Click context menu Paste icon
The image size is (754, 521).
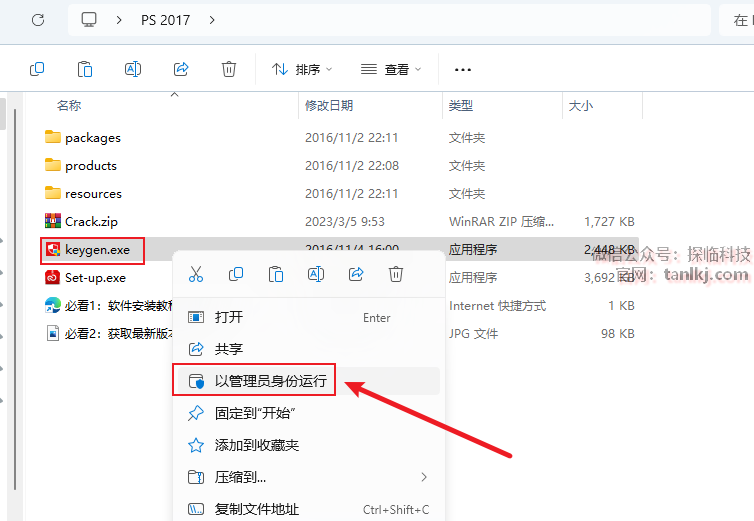pyautogui.click(x=276, y=274)
